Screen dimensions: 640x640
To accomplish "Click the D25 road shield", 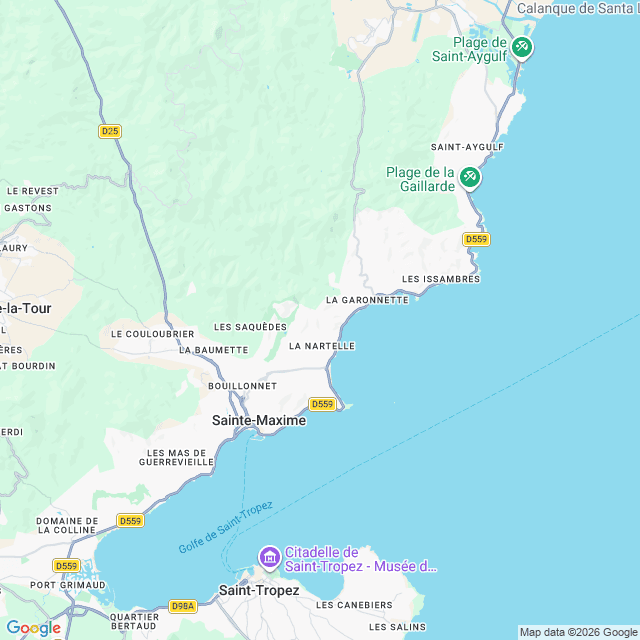I will (110, 131).
